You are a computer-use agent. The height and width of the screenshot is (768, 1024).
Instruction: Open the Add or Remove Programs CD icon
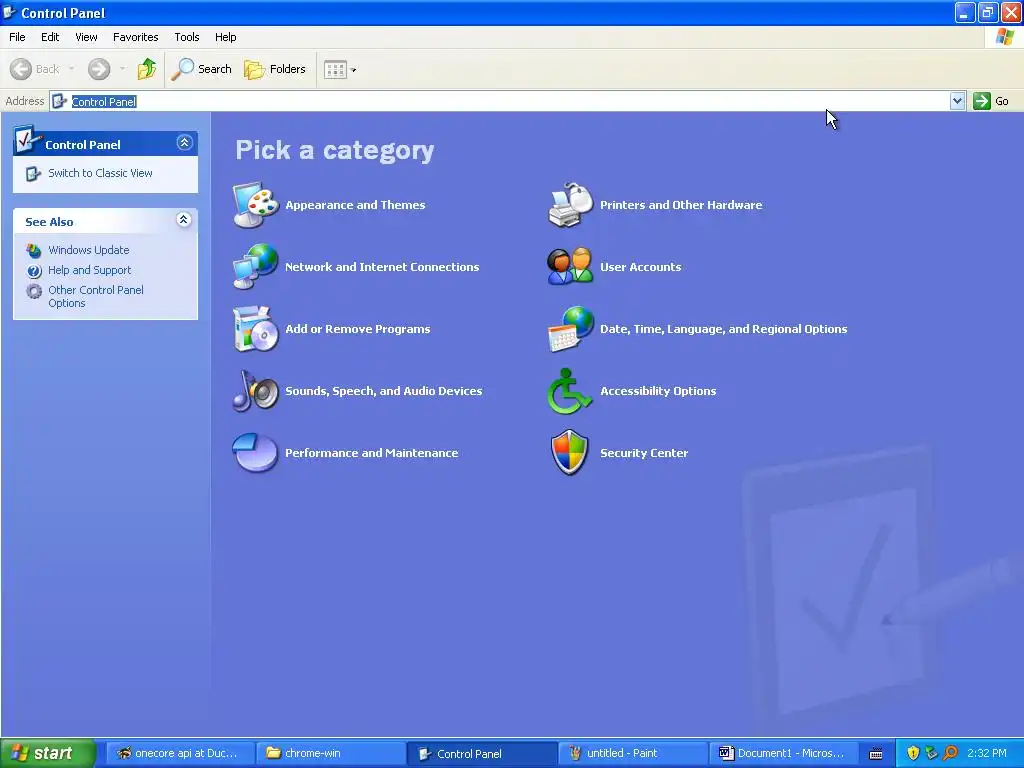pyautogui.click(x=255, y=328)
